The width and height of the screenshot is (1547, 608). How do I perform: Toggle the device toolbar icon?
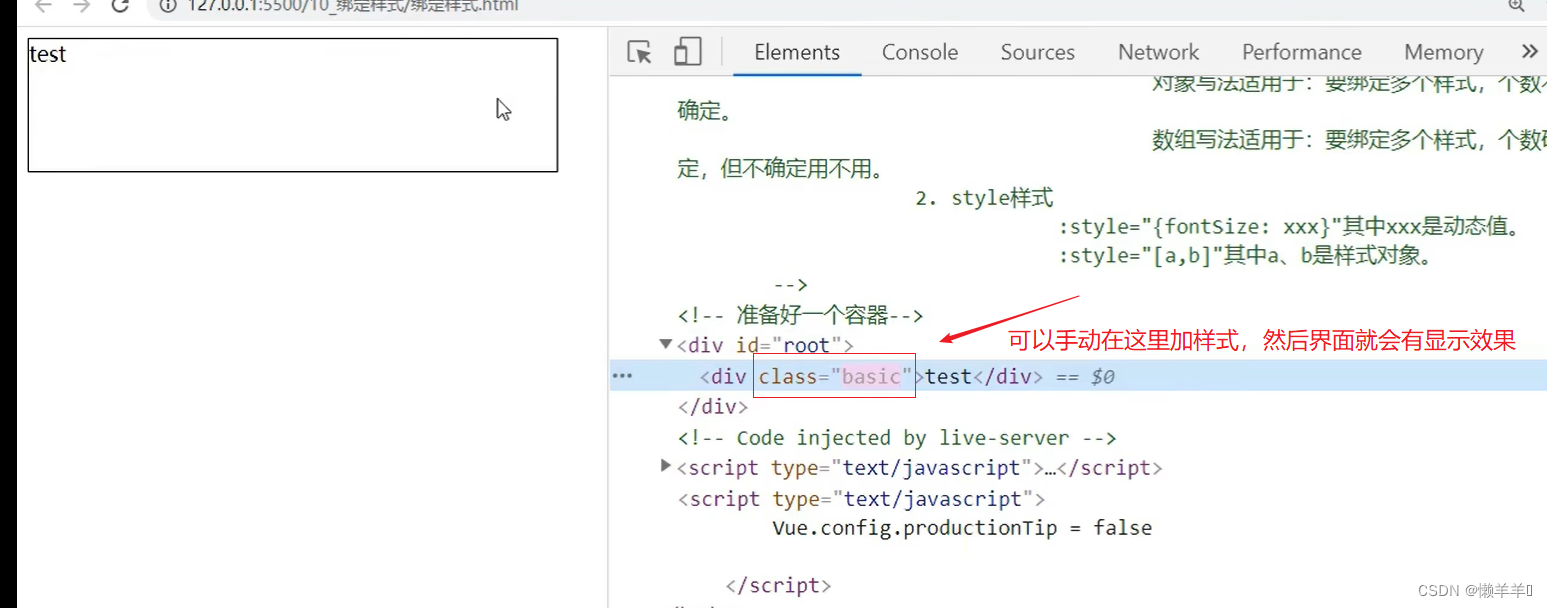tap(687, 52)
